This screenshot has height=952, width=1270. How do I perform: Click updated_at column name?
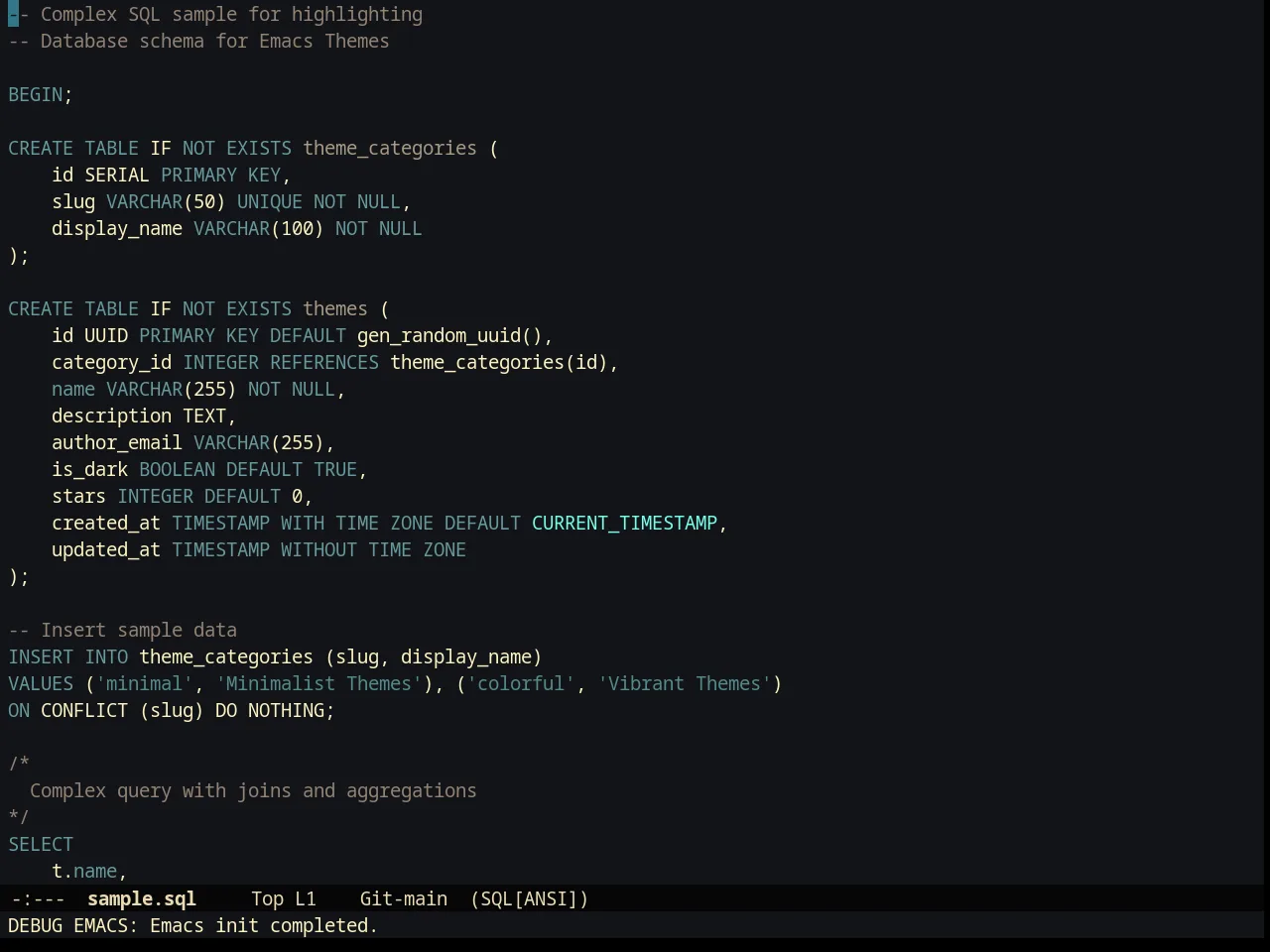coord(106,549)
